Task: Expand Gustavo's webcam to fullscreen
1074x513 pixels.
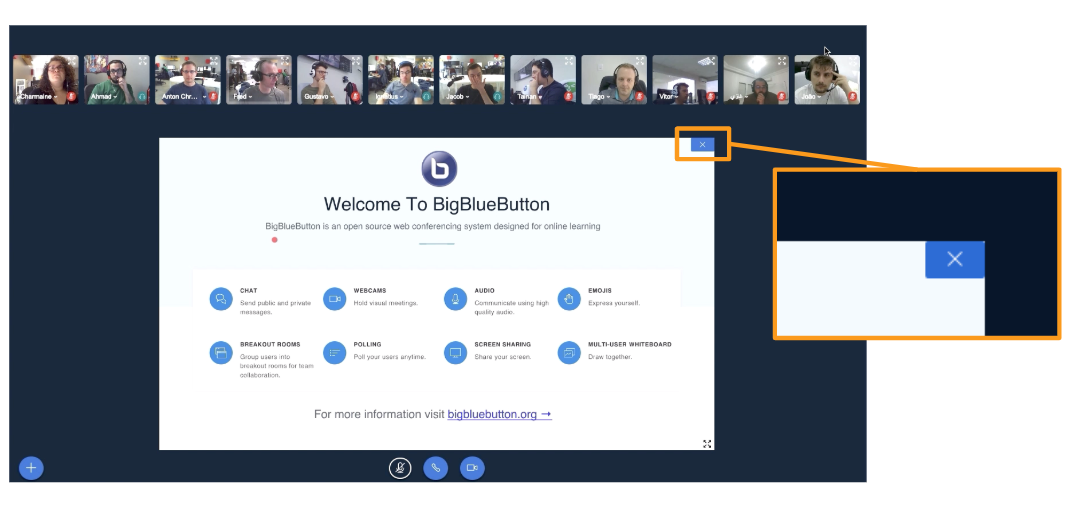Action: [x=356, y=61]
